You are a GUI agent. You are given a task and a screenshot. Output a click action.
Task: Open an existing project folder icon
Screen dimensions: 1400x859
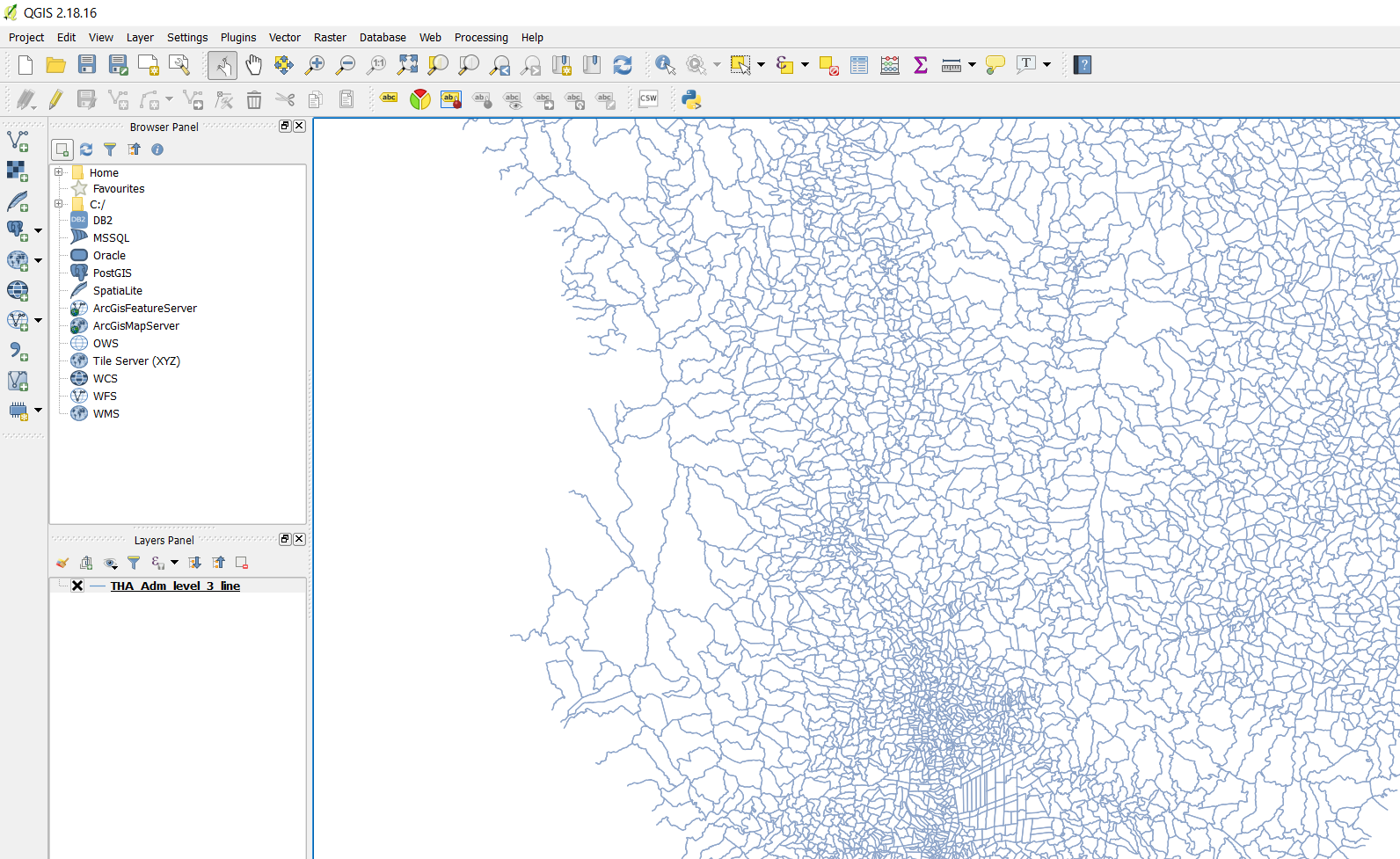[x=56, y=65]
